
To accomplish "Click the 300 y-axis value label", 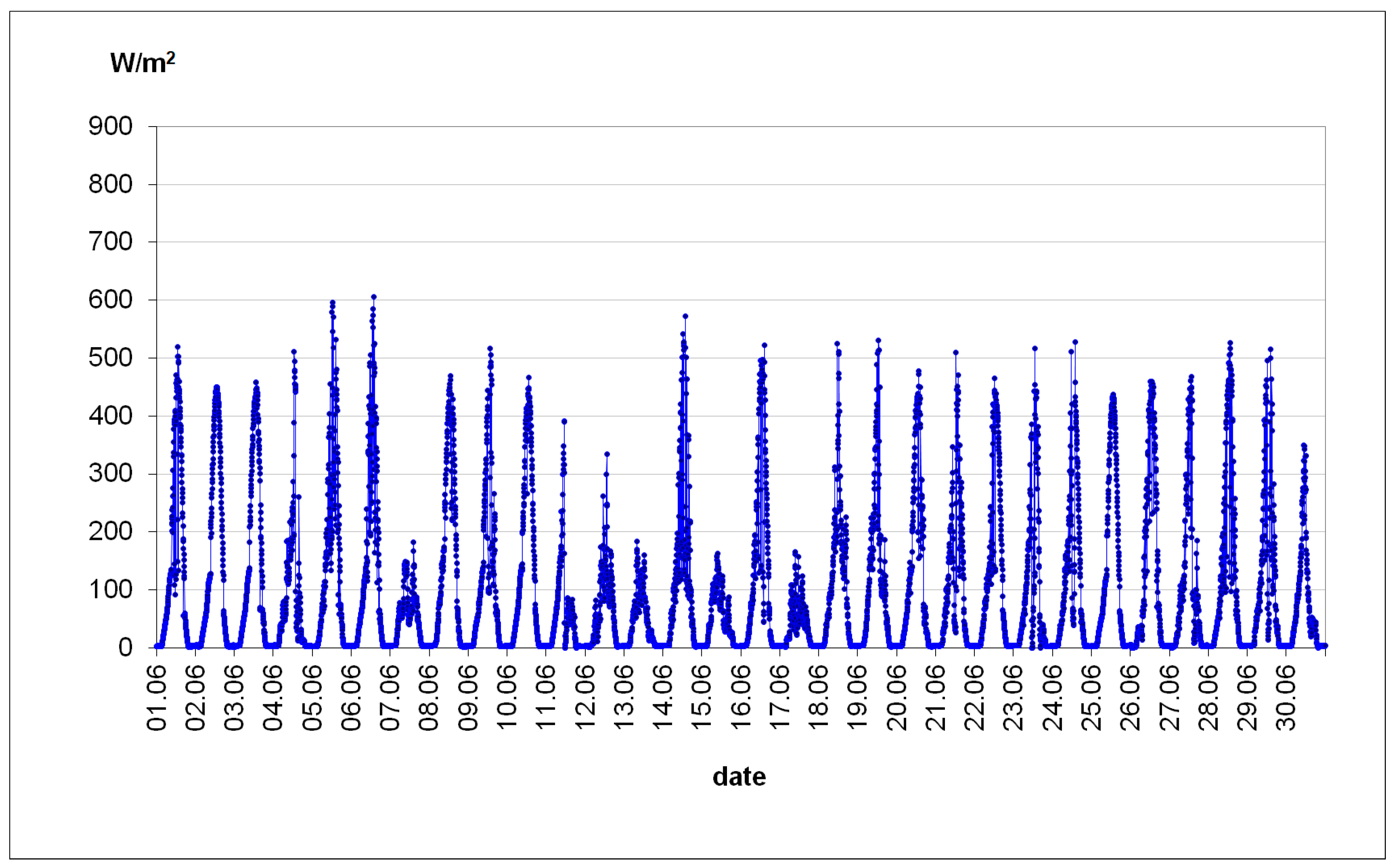I will [110, 474].
